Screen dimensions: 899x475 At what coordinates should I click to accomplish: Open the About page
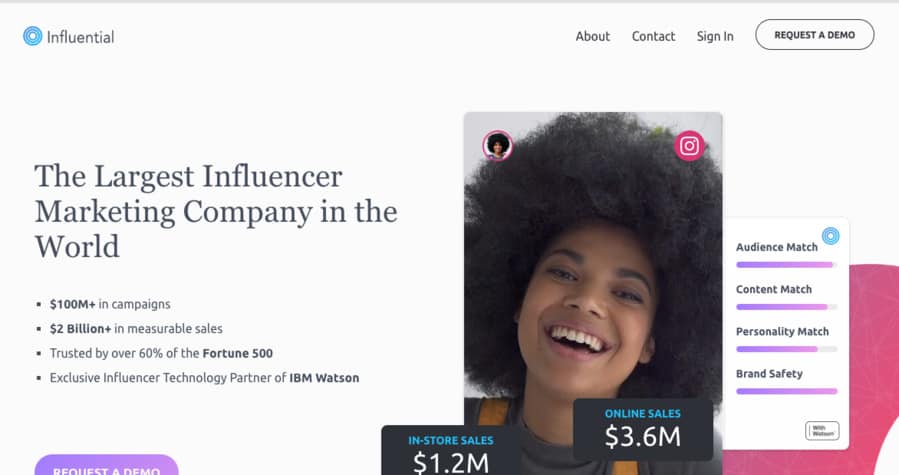click(593, 36)
